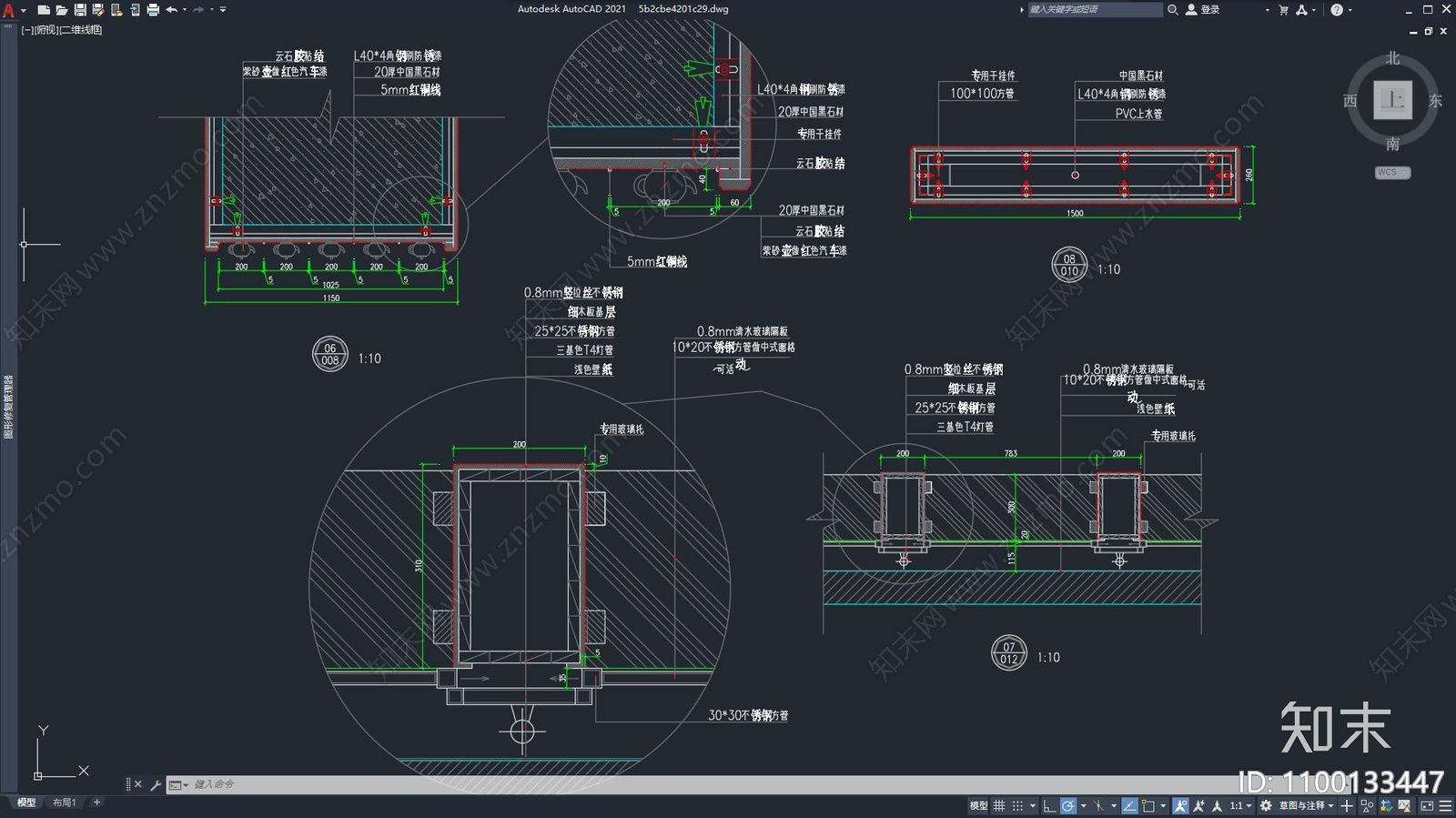Toggle object snap tracking icon
Screen dimensions: 1456x818
[x=1130, y=806]
